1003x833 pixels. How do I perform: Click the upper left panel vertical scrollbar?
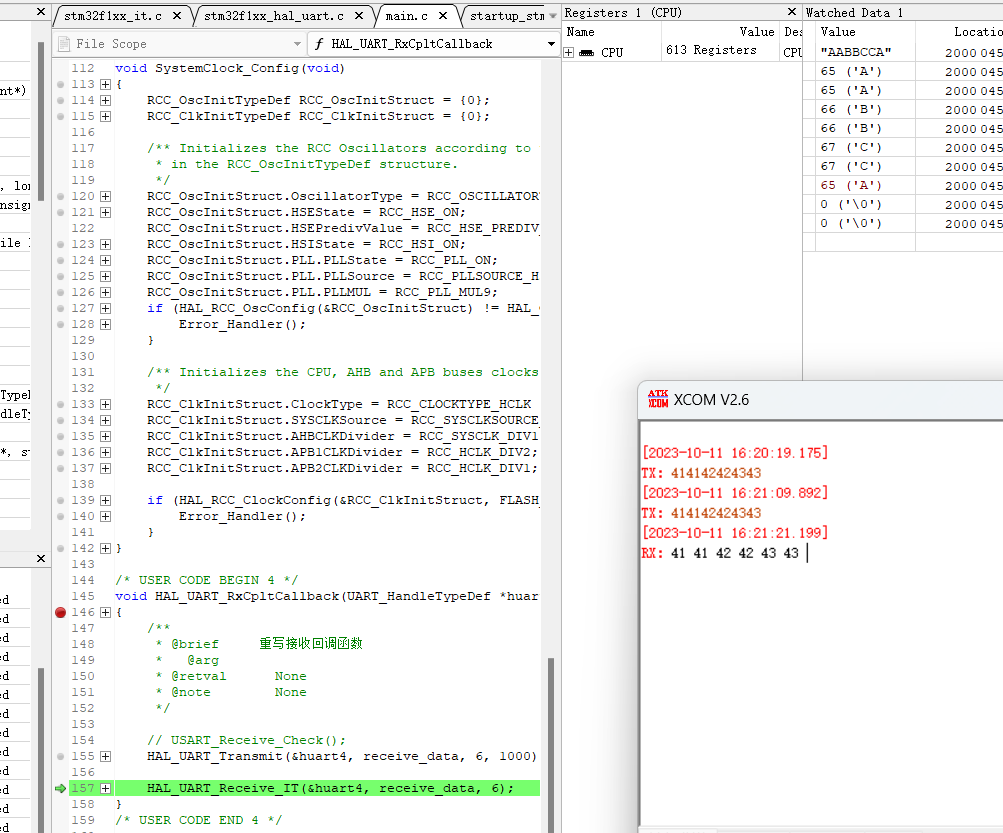pyautogui.click(x=41, y=122)
